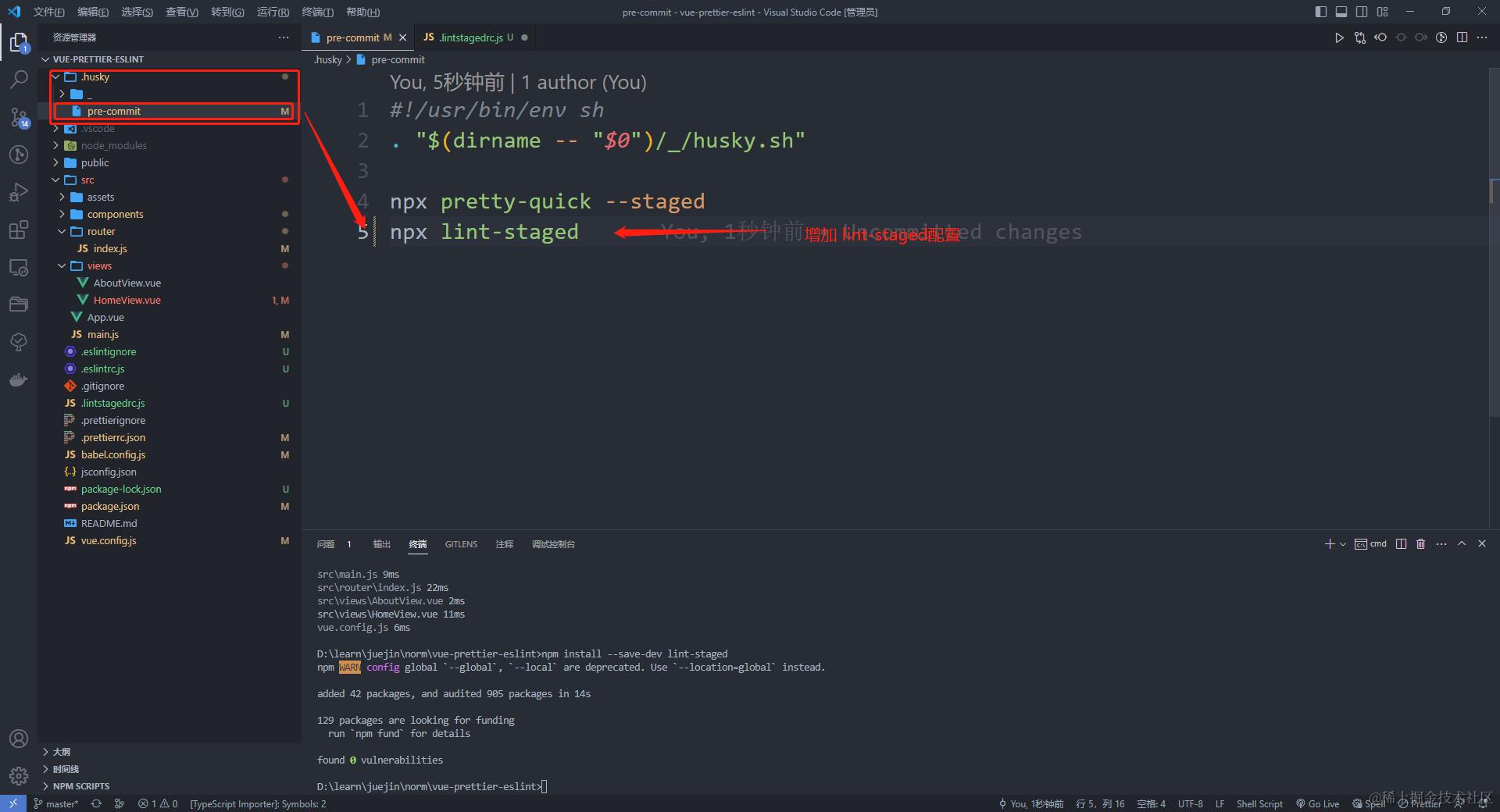Place cursor on line 4 pretty-quick text

[516, 201]
